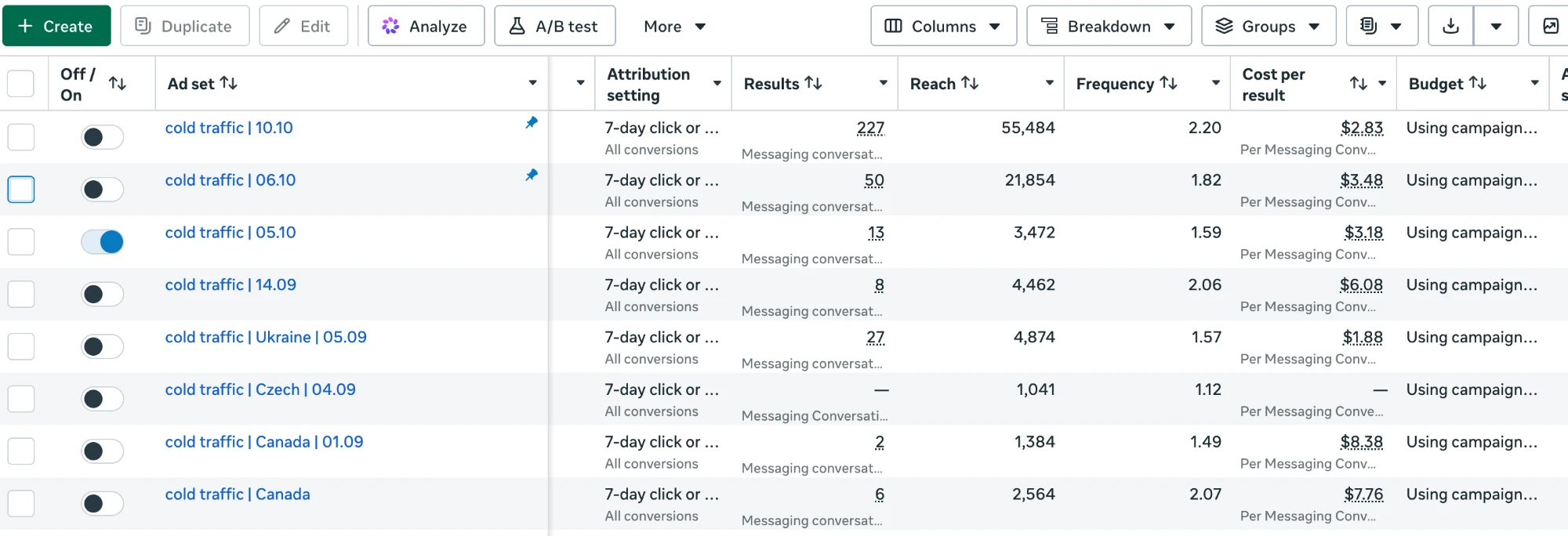This screenshot has height=536, width=1568.
Task: Click the $8.38 cost per result
Action: click(x=1362, y=442)
